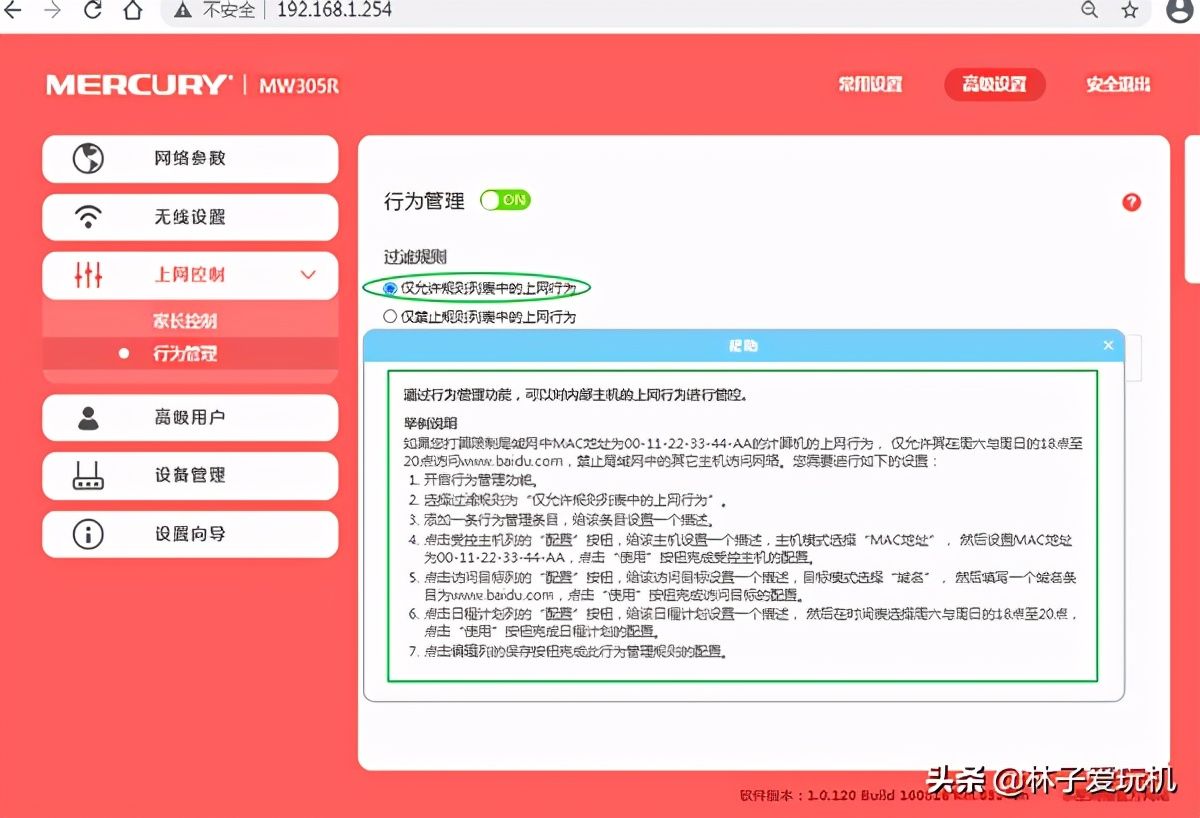Open the 家长控制 submenu item
This screenshot has height=818, width=1200.
[x=185, y=321]
